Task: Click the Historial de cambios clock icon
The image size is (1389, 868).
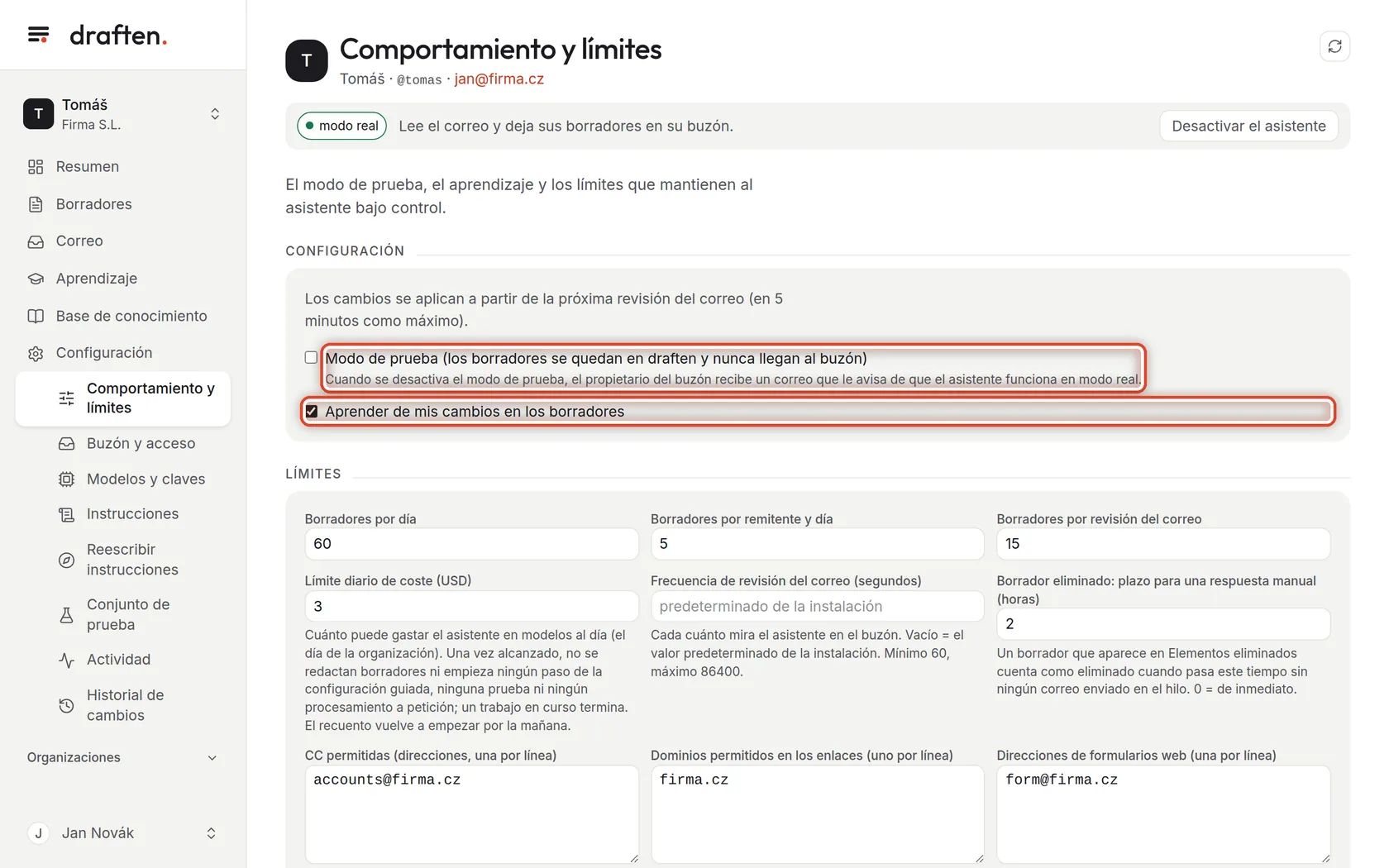Action: coord(67,706)
